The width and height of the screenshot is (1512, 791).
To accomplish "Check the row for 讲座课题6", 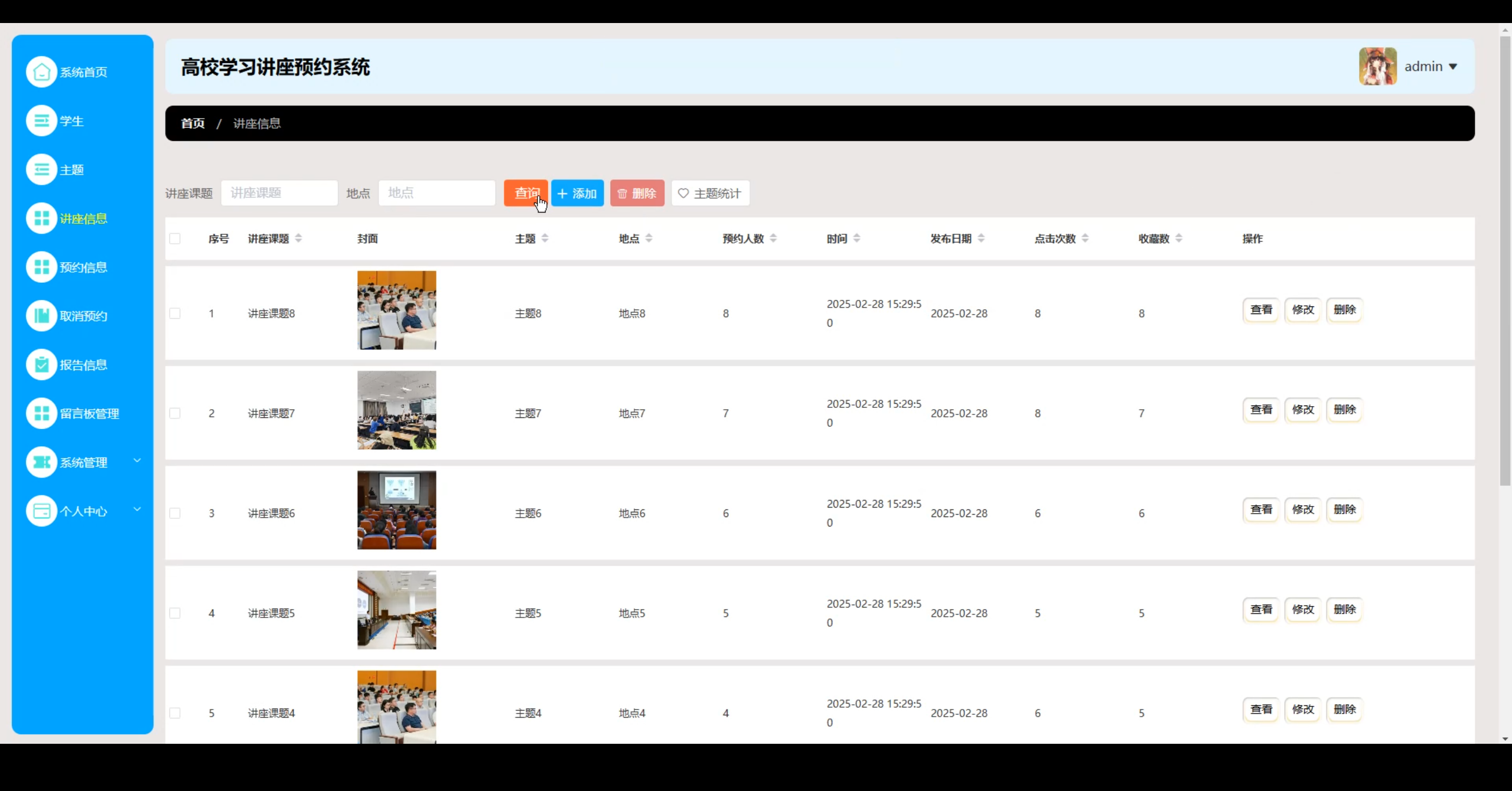I will click(x=175, y=512).
